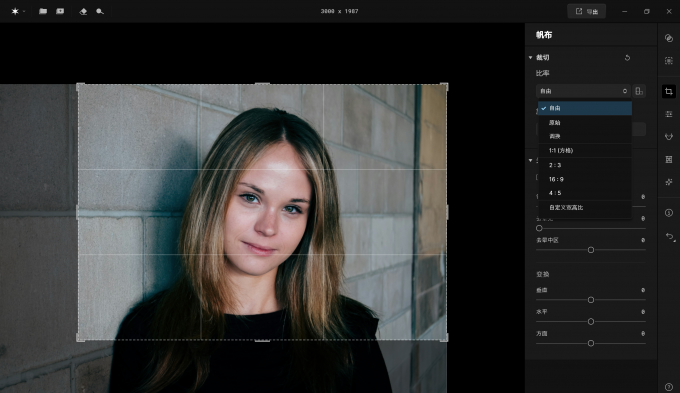The height and width of the screenshot is (393, 680).
Task: Click the crop box top-right corner handle
Action: (445, 86)
